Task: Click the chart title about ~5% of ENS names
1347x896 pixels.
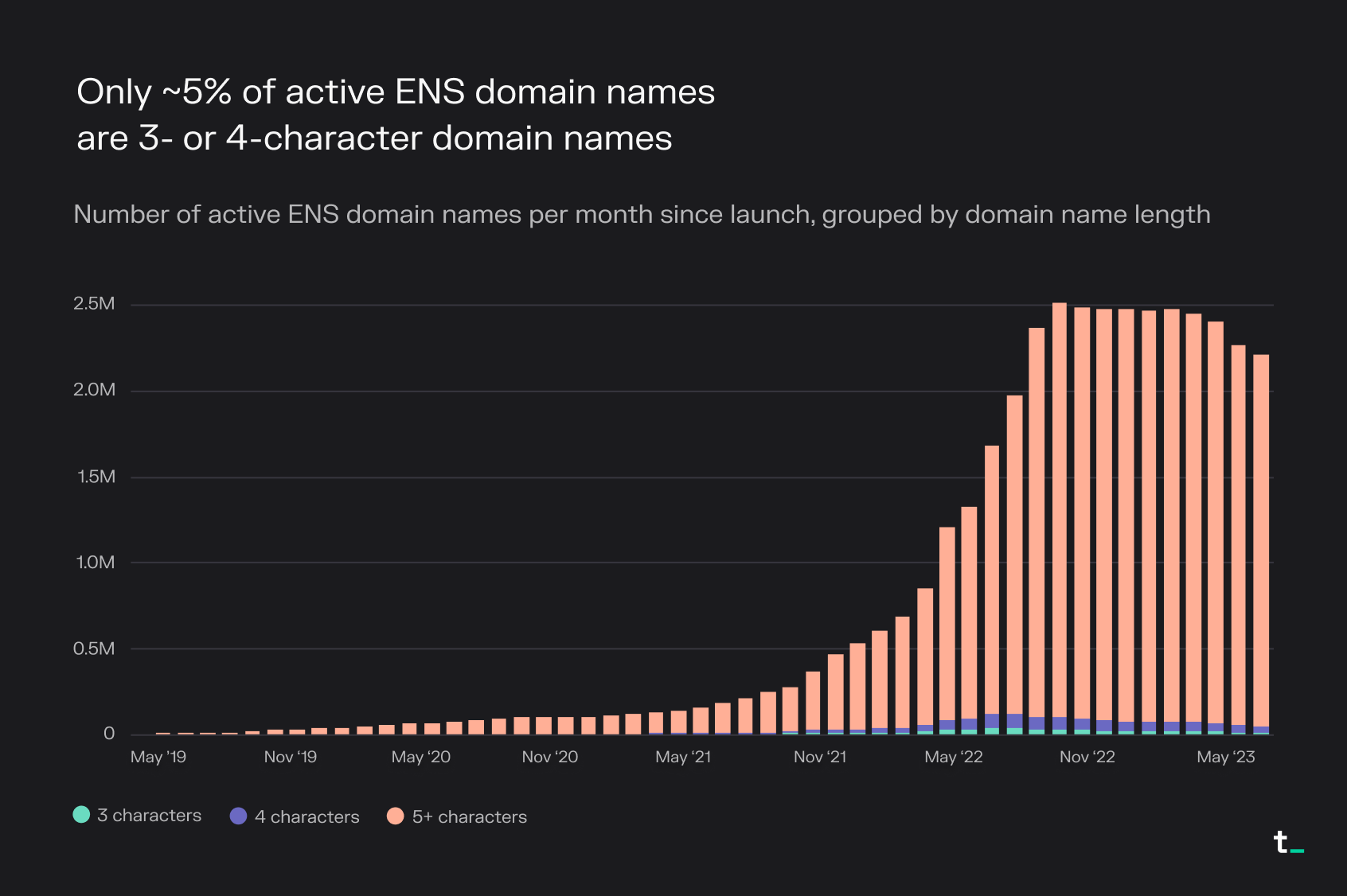Action: 396,115
